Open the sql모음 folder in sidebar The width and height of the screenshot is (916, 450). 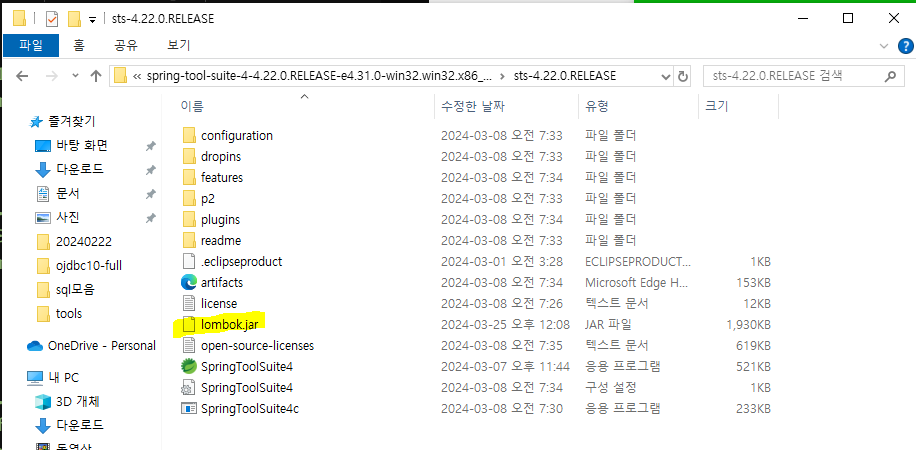point(66,289)
